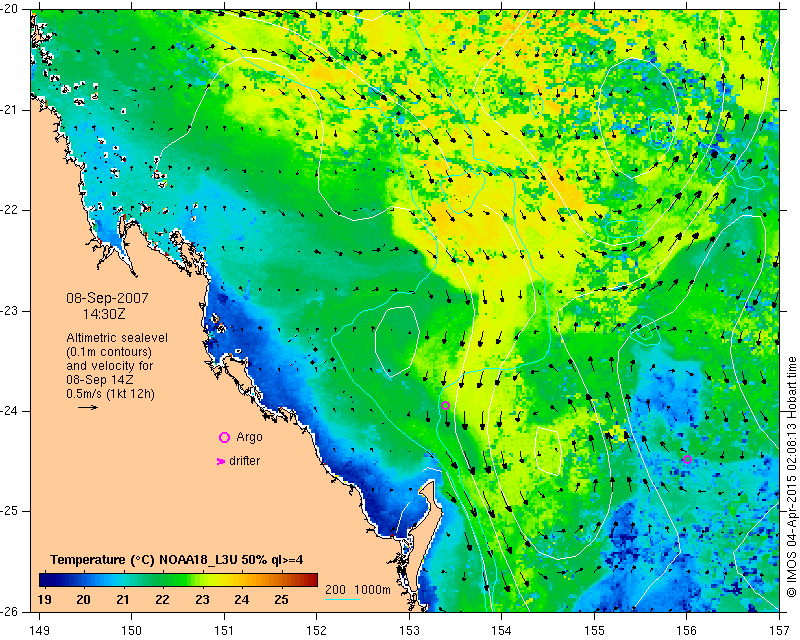Viewport: 800px width, 640px height.
Task: Click the cyan 200m depth contour legend line
Action: click(342, 599)
